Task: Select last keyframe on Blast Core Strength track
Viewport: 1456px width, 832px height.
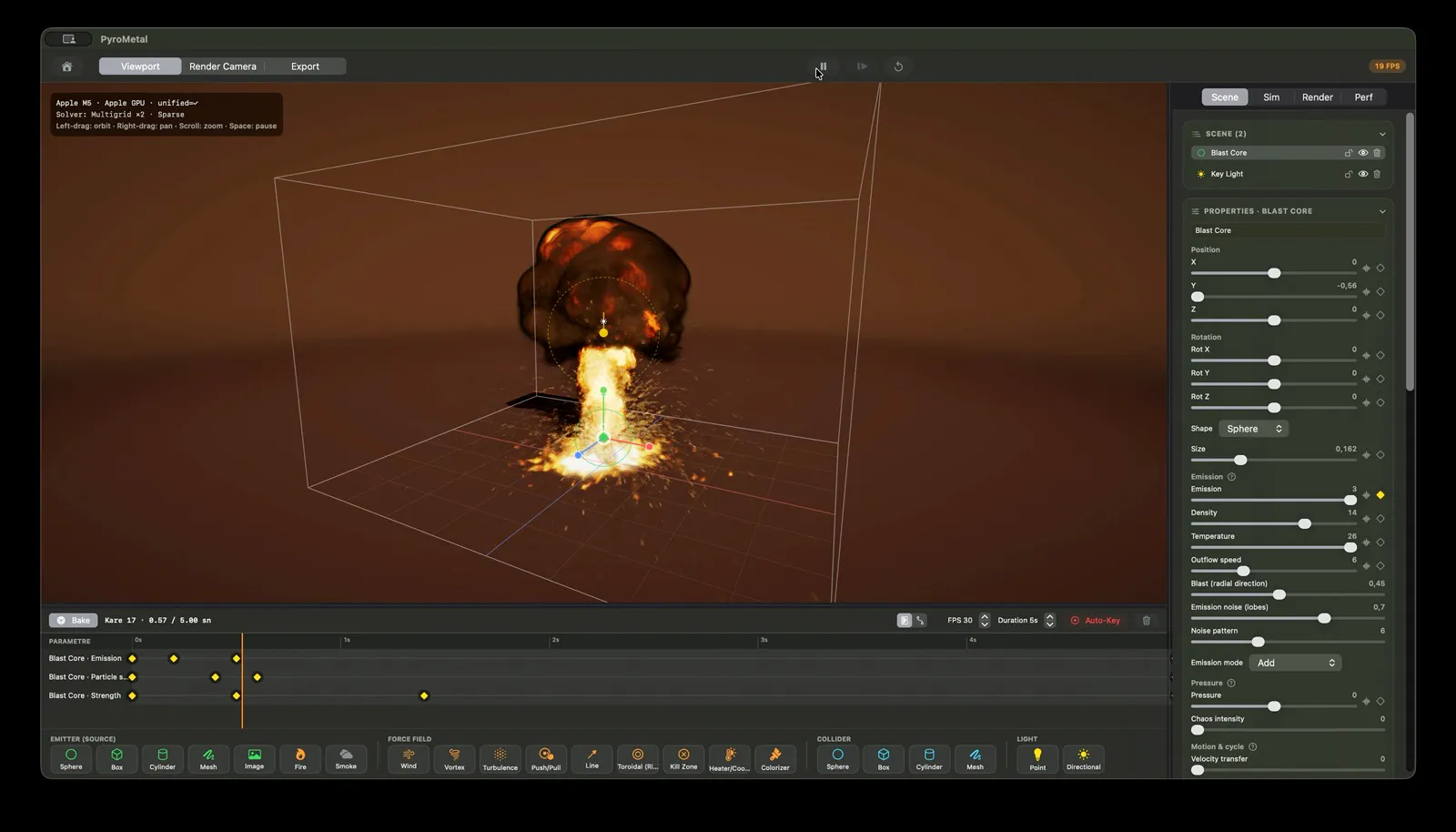Action: (424, 696)
